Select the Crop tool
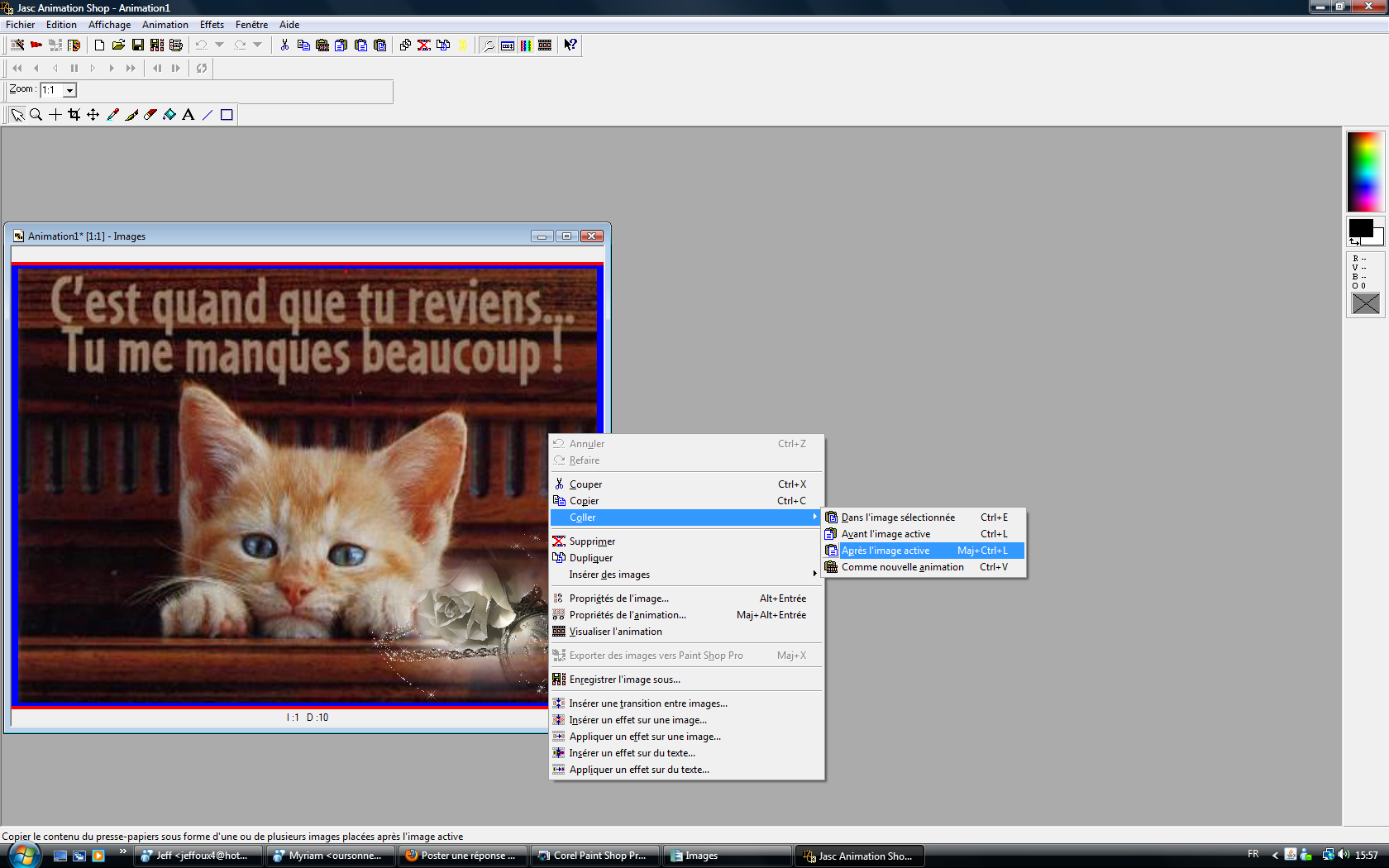 74,115
